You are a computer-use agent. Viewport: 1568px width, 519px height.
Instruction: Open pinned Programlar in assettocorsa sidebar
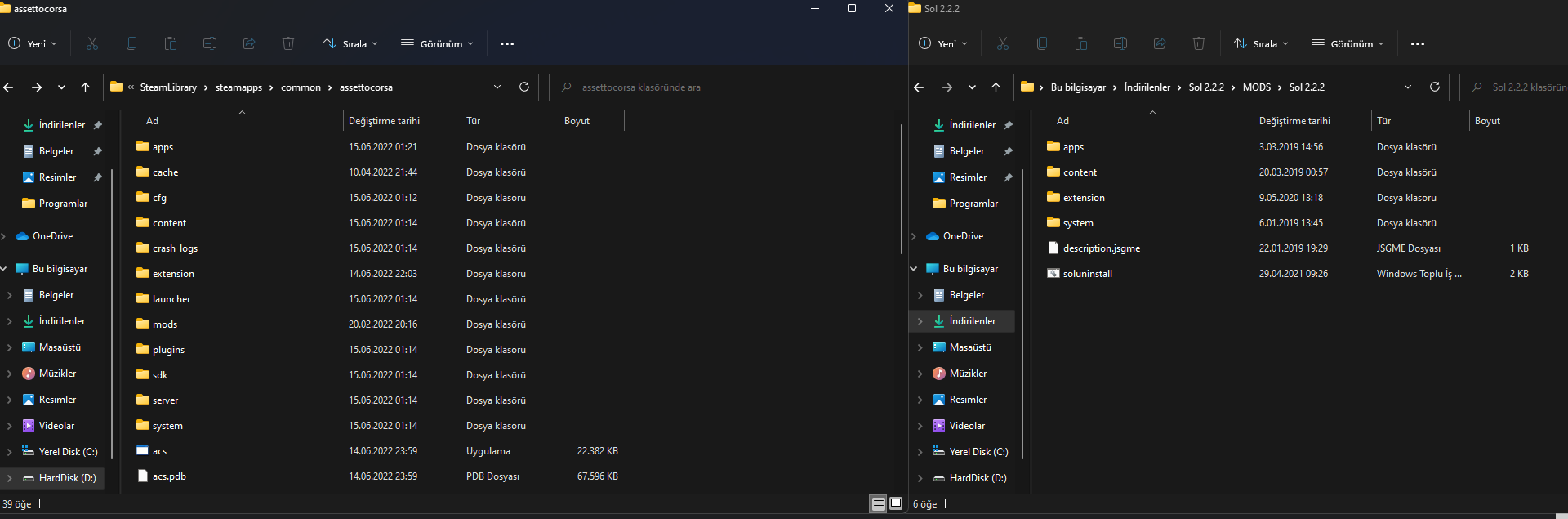pyautogui.click(x=63, y=204)
